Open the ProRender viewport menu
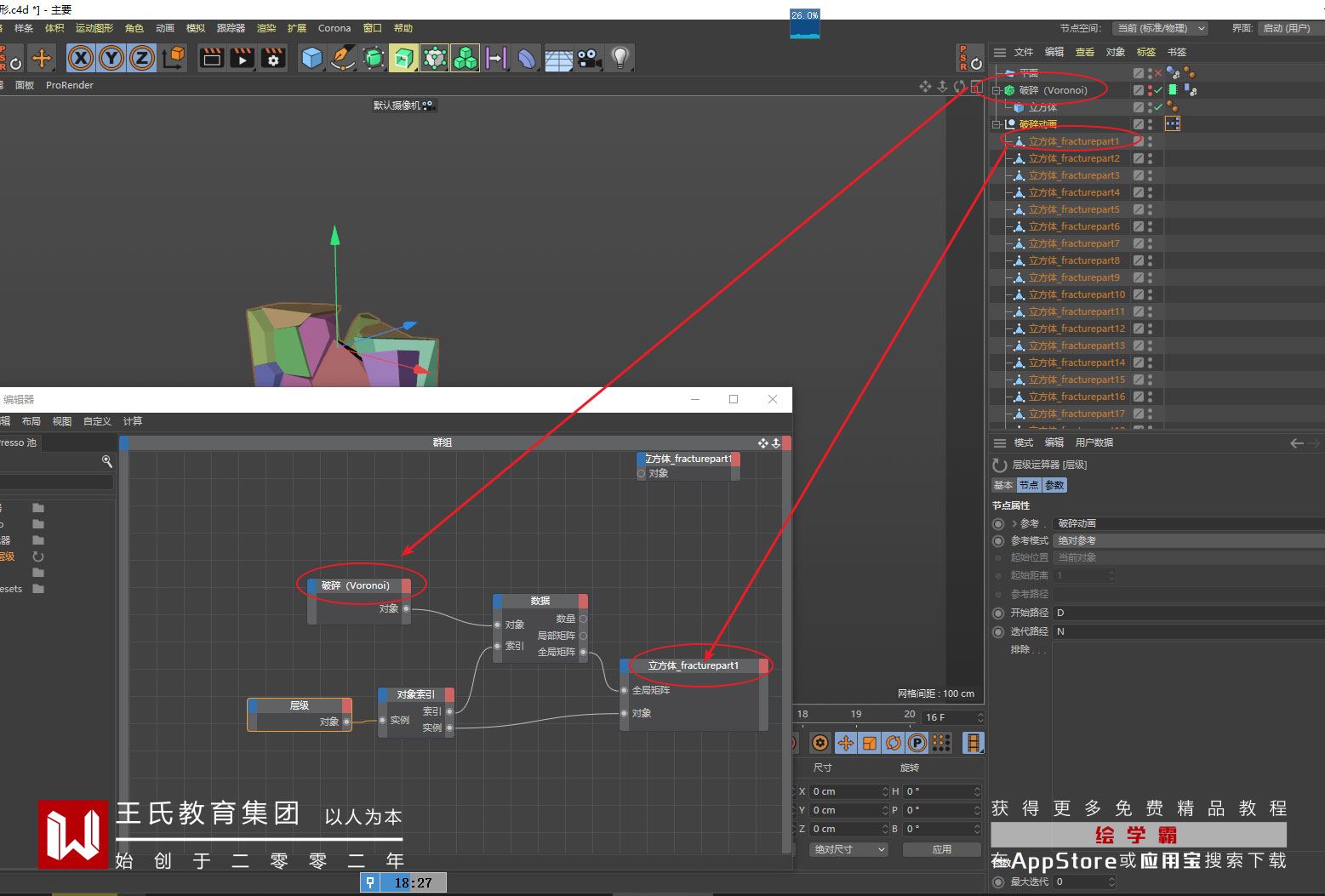 pos(70,85)
